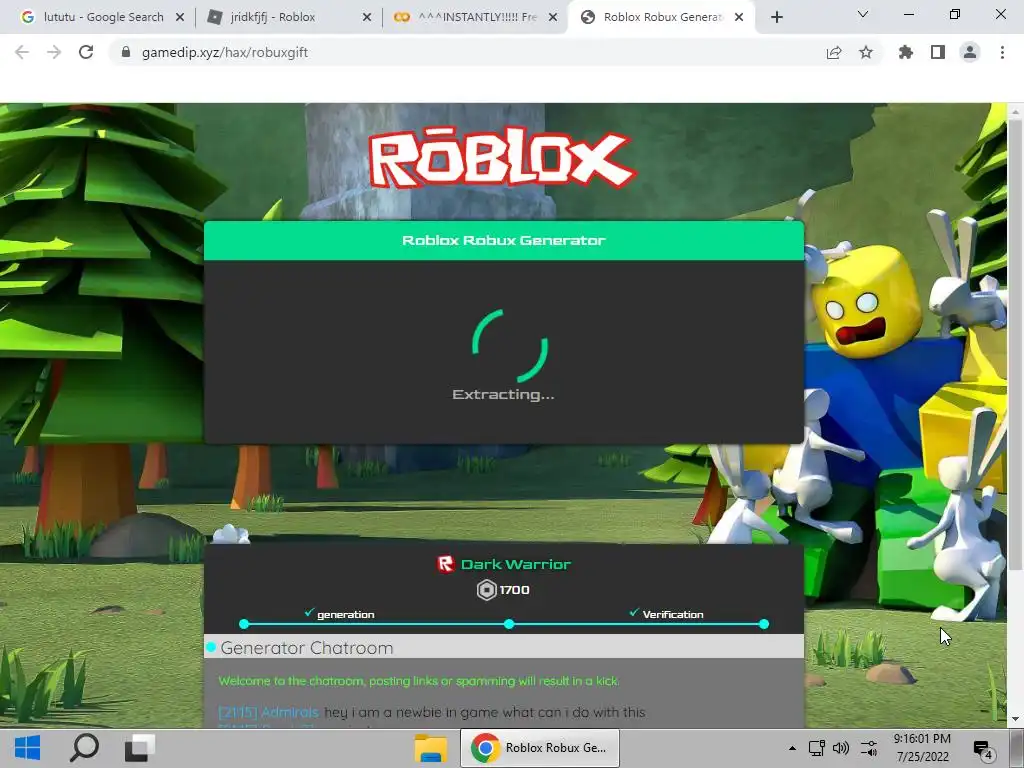Click the chatroom welcome message
This screenshot has width=1024, height=768.
click(x=419, y=680)
